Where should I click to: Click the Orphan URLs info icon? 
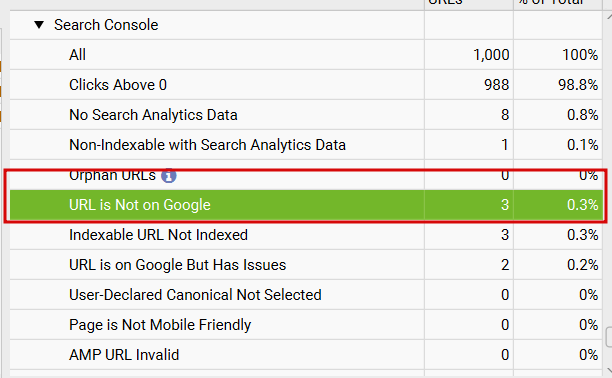click(x=169, y=176)
